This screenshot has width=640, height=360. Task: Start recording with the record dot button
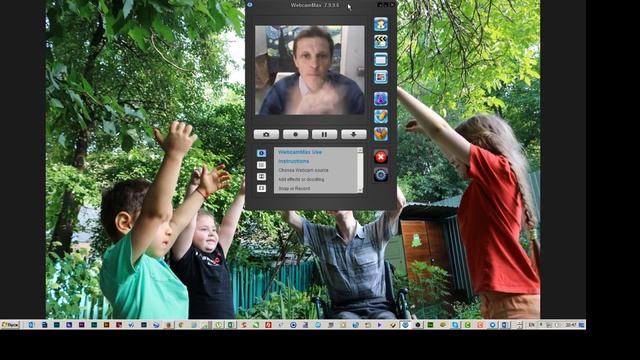tap(296, 134)
